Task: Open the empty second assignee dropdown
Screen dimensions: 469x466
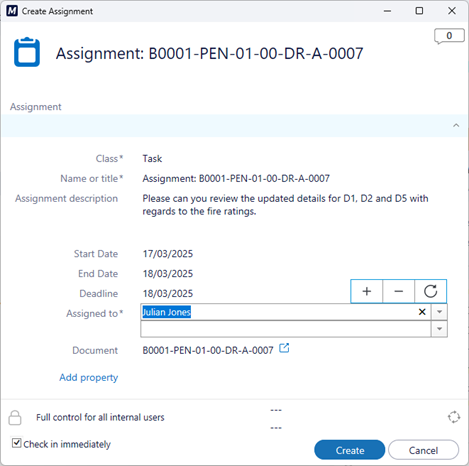Action: pos(439,329)
